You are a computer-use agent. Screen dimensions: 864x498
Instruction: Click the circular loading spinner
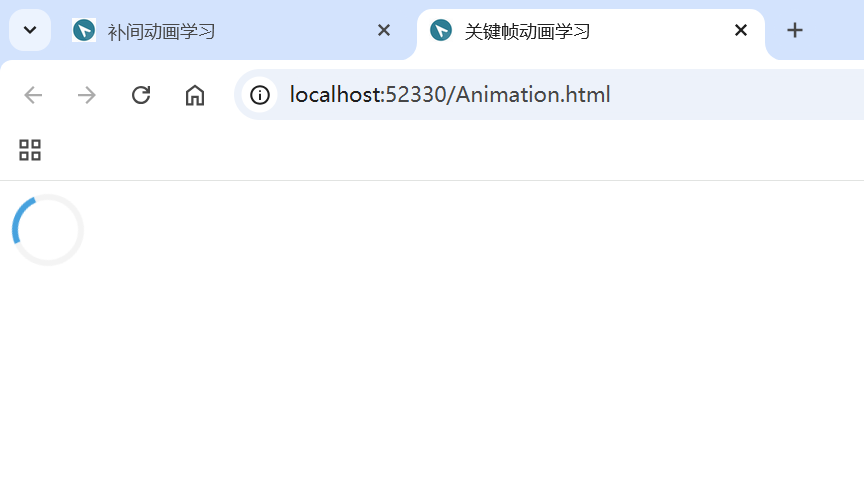[x=48, y=230]
